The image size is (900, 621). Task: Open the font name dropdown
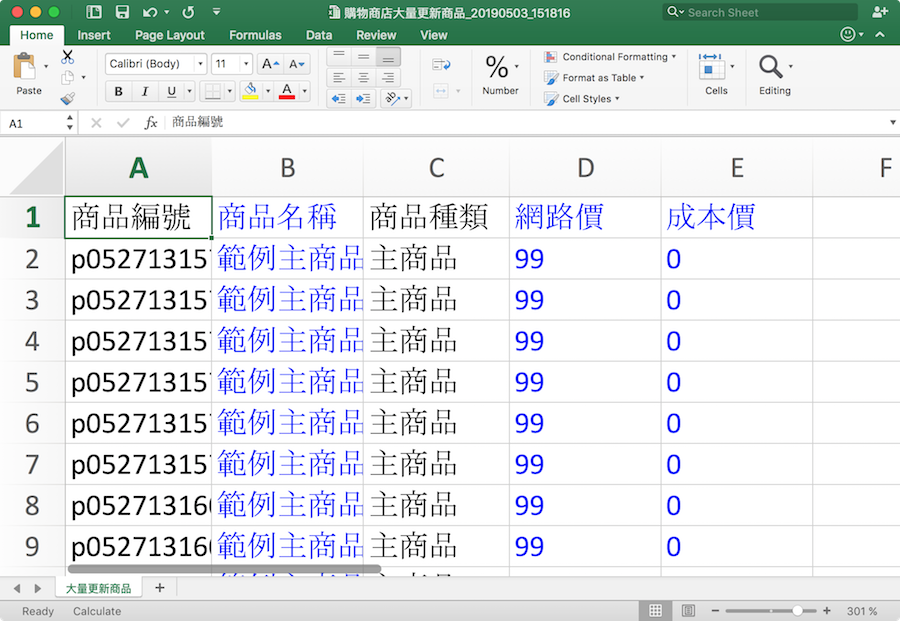click(x=200, y=64)
